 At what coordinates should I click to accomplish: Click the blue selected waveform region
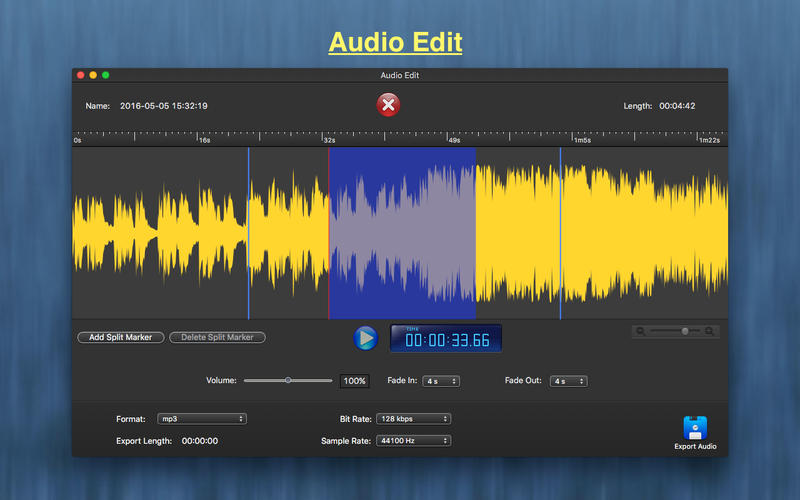(403, 233)
